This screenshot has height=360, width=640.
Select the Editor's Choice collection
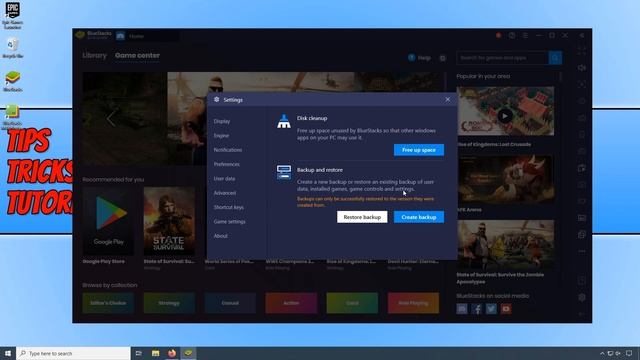click(x=108, y=303)
